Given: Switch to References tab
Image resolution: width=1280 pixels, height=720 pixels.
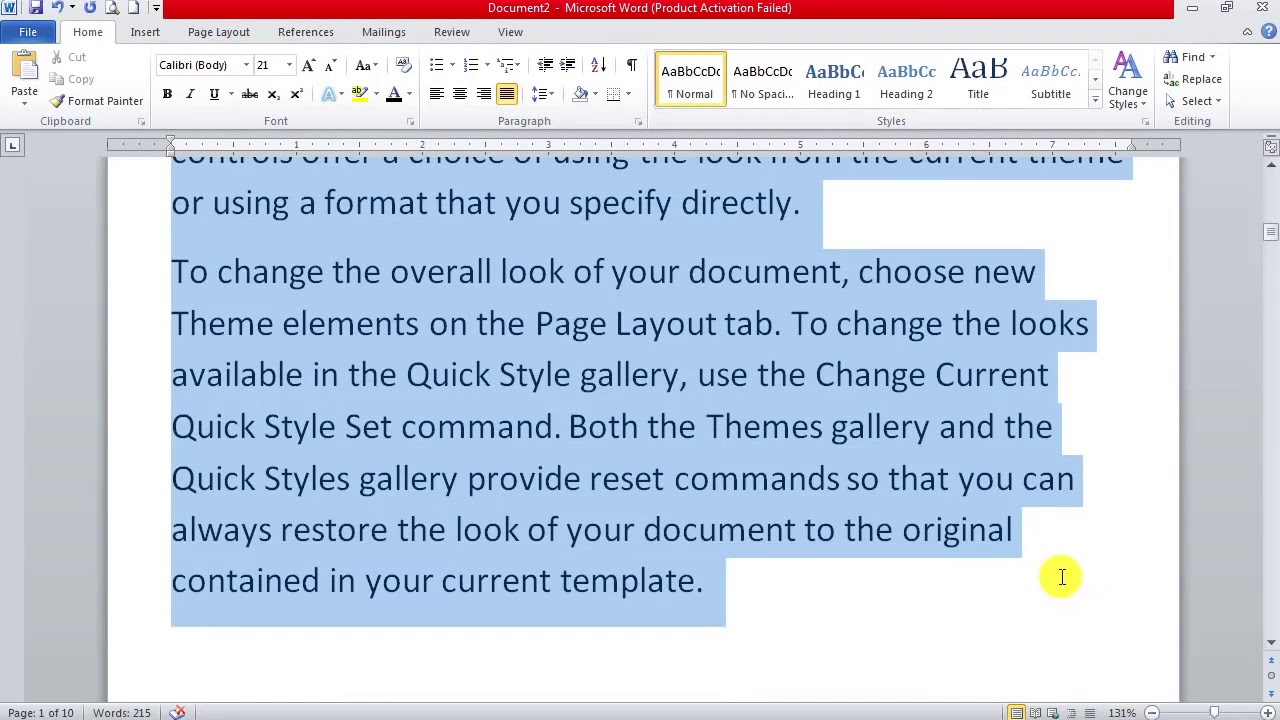Looking at the screenshot, I should tap(306, 32).
